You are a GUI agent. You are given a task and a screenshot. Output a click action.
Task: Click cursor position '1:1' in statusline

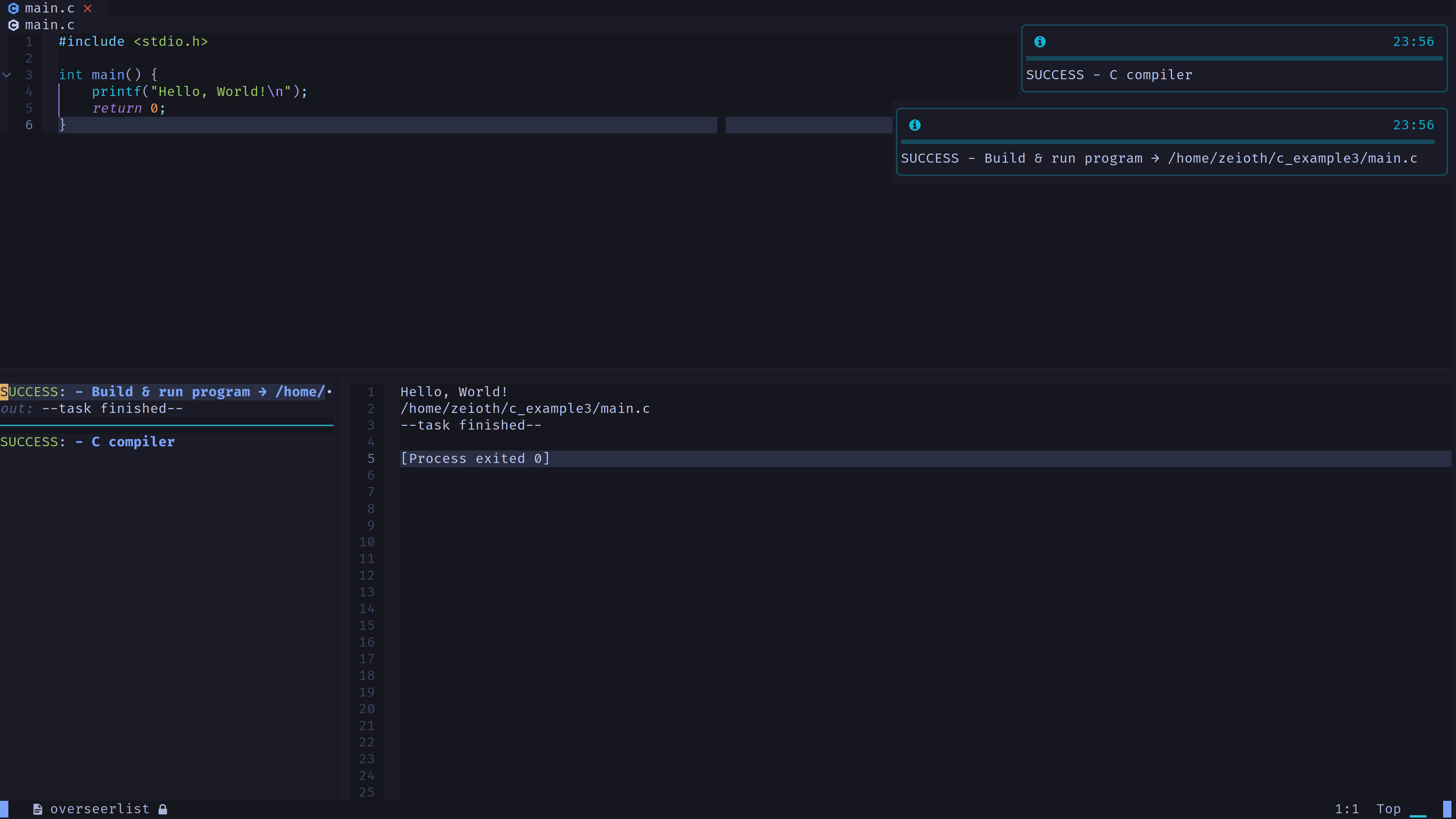[1347, 810]
